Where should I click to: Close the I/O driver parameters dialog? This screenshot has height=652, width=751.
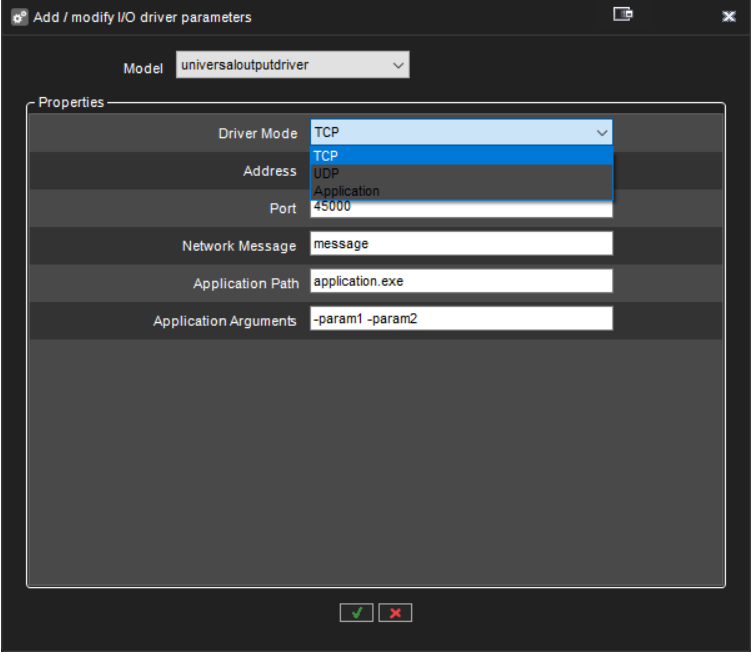pyautogui.click(x=729, y=17)
